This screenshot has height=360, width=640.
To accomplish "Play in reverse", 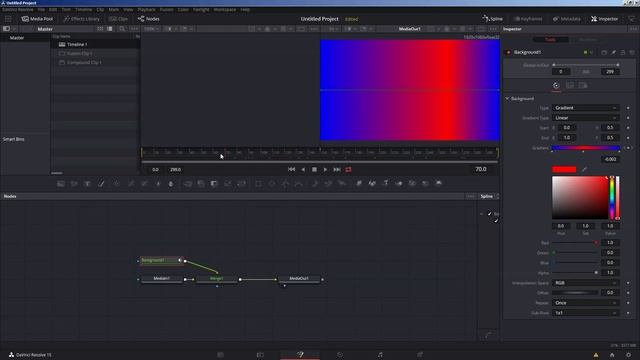I will [x=303, y=169].
